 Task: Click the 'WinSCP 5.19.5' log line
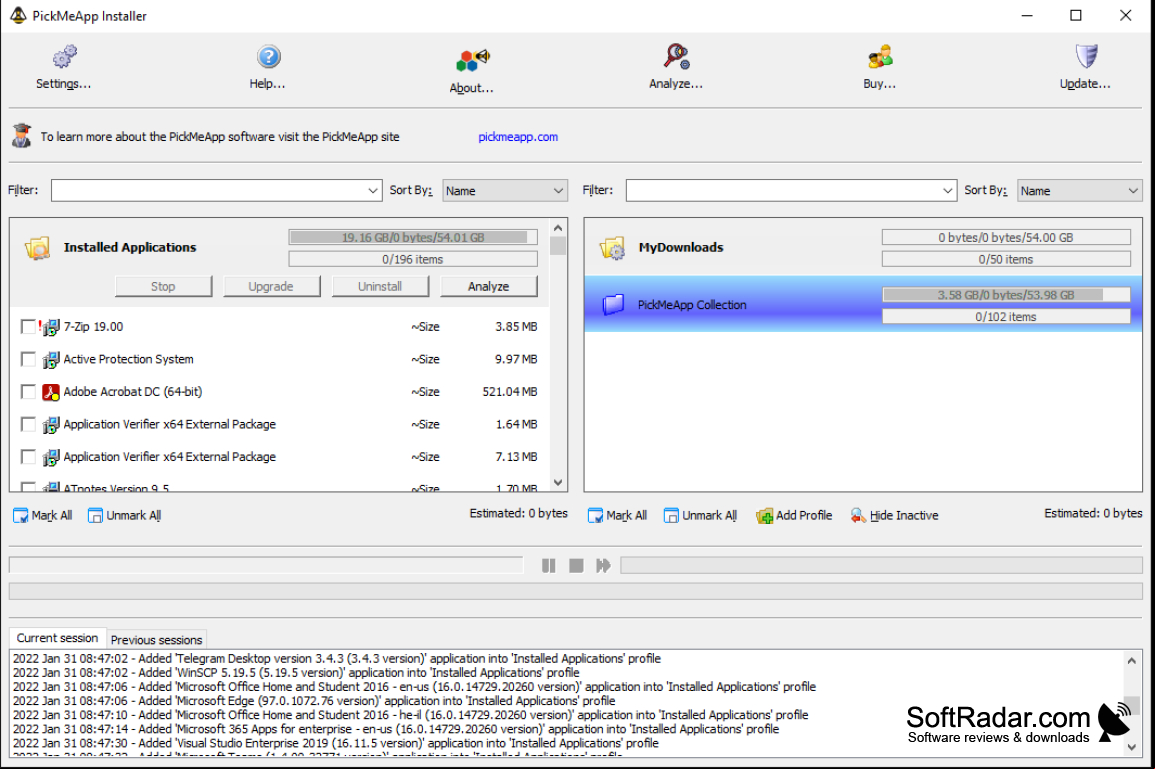coord(296,673)
